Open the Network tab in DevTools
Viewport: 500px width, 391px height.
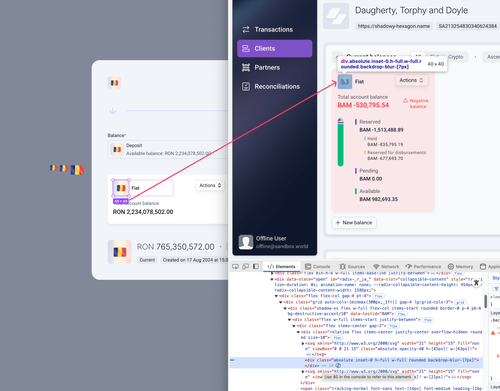click(386, 267)
